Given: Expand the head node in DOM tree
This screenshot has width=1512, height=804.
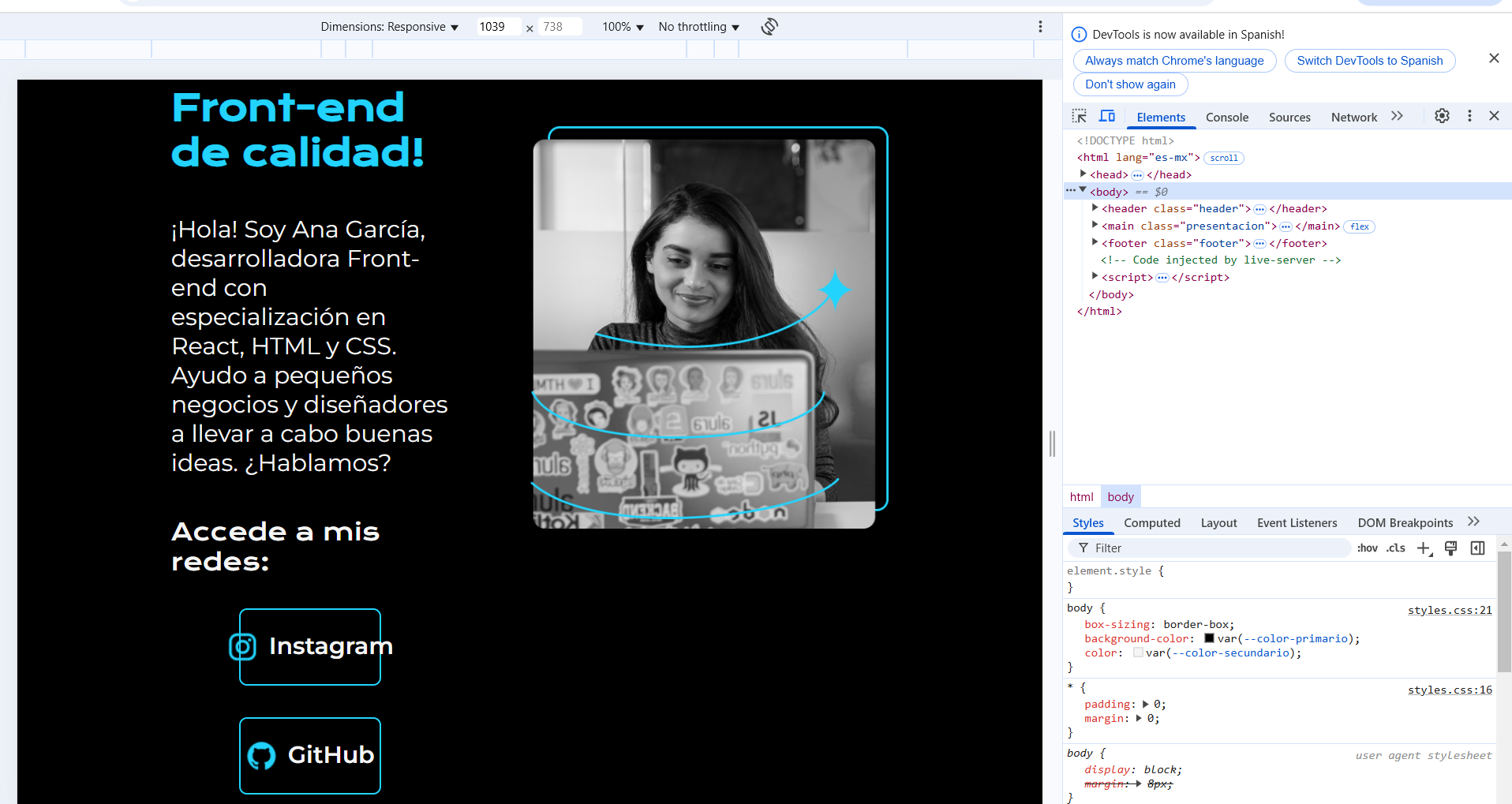Looking at the screenshot, I should pos(1083,174).
